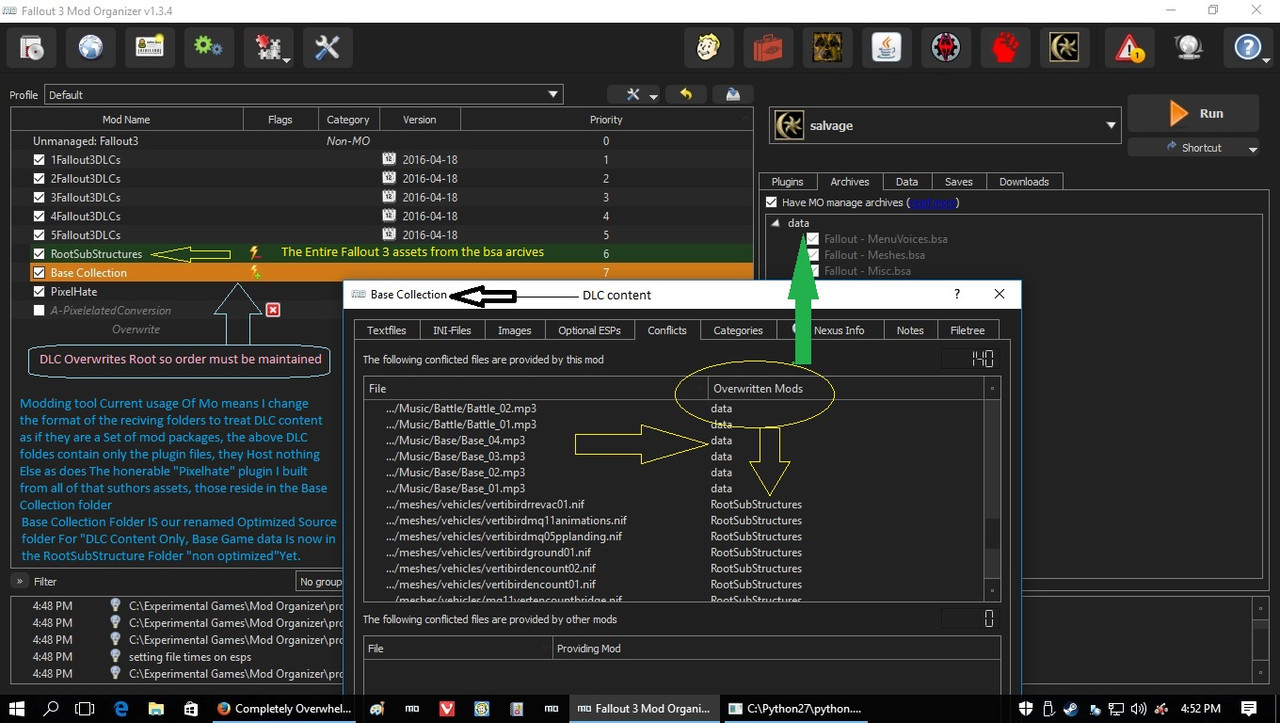Select .../Music/Base/Base_04.mp3 conflict row
This screenshot has width=1280, height=723.
674,440
